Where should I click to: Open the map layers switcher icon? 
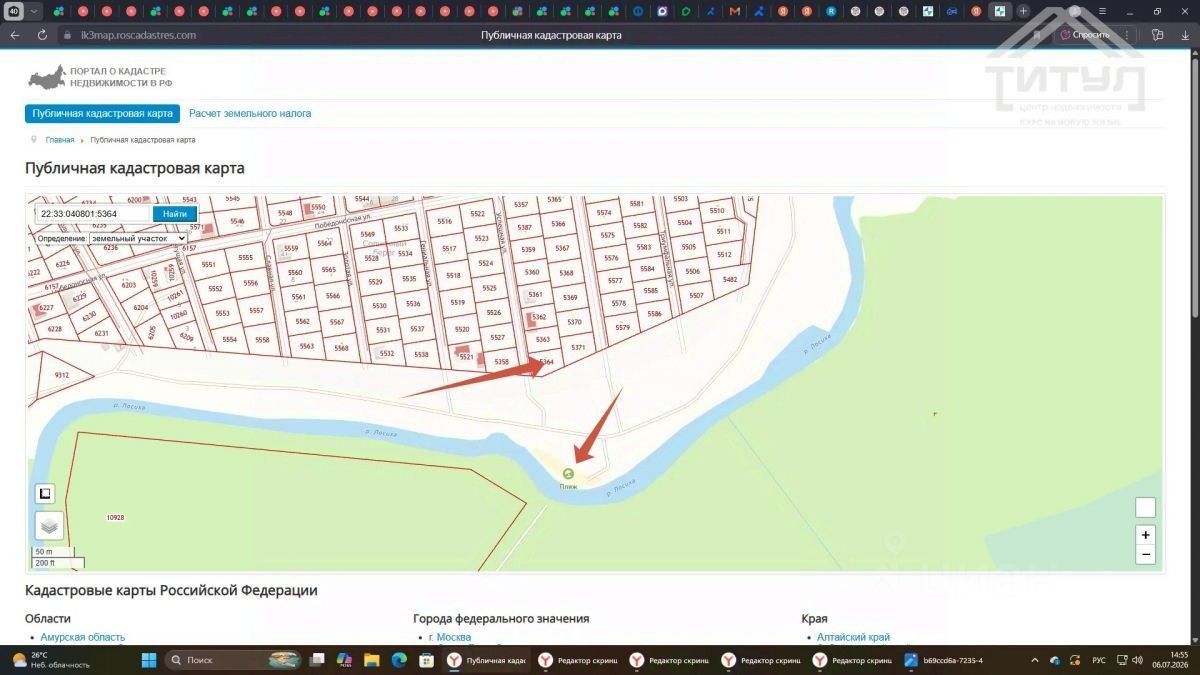click(49, 525)
